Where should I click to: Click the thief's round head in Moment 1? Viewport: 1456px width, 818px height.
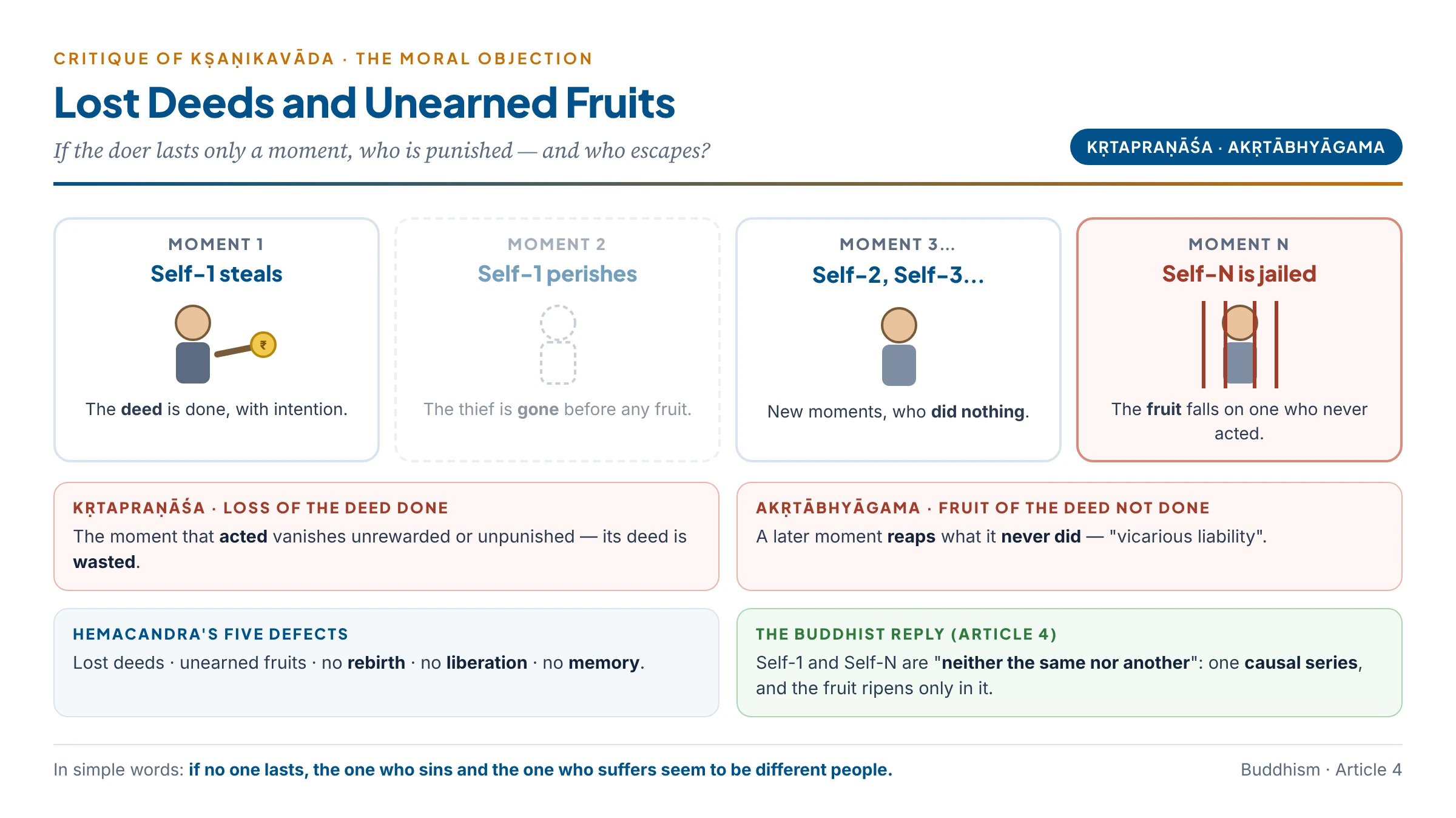193,323
